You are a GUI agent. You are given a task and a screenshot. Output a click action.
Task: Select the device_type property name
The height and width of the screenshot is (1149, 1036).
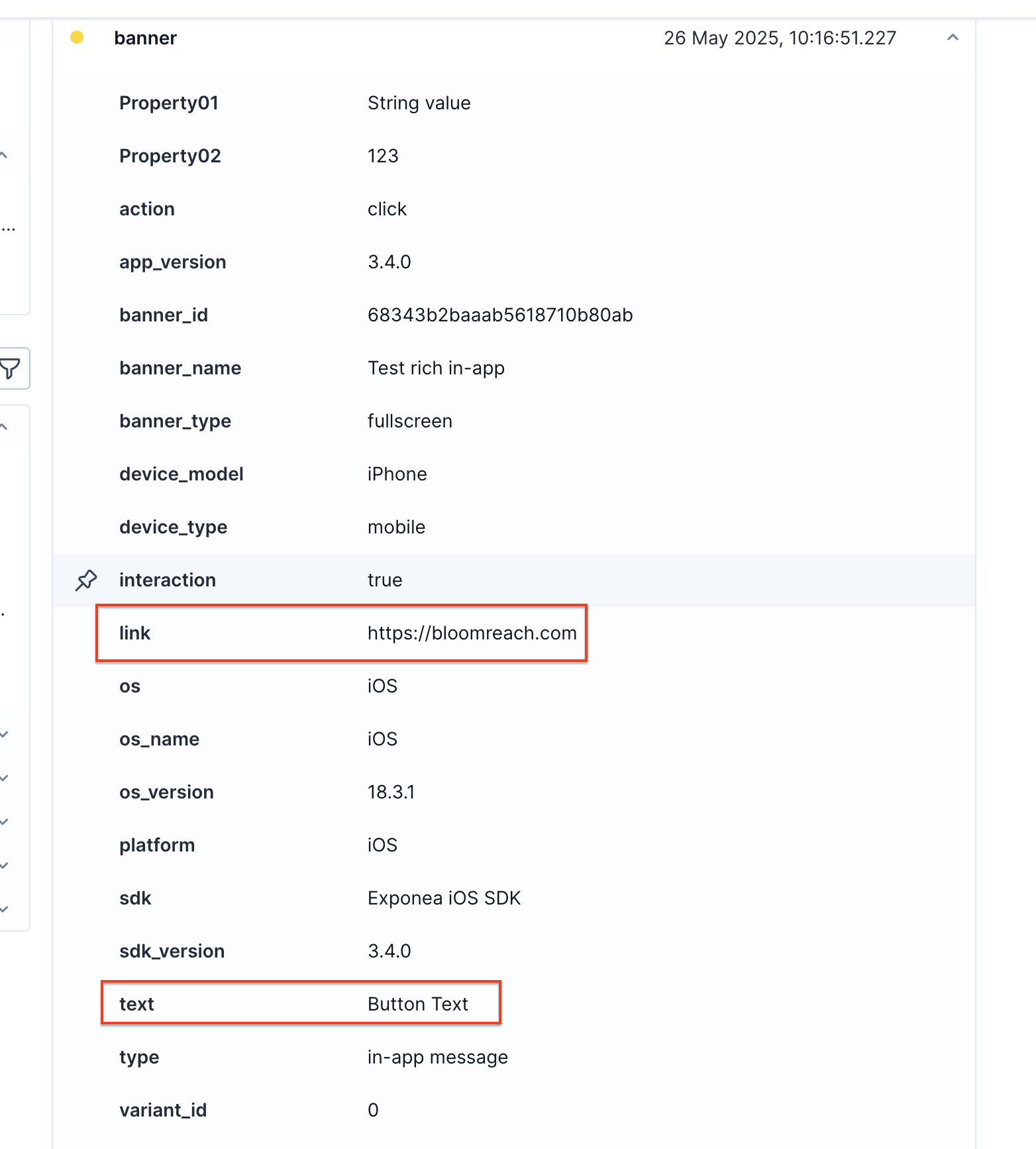click(174, 527)
